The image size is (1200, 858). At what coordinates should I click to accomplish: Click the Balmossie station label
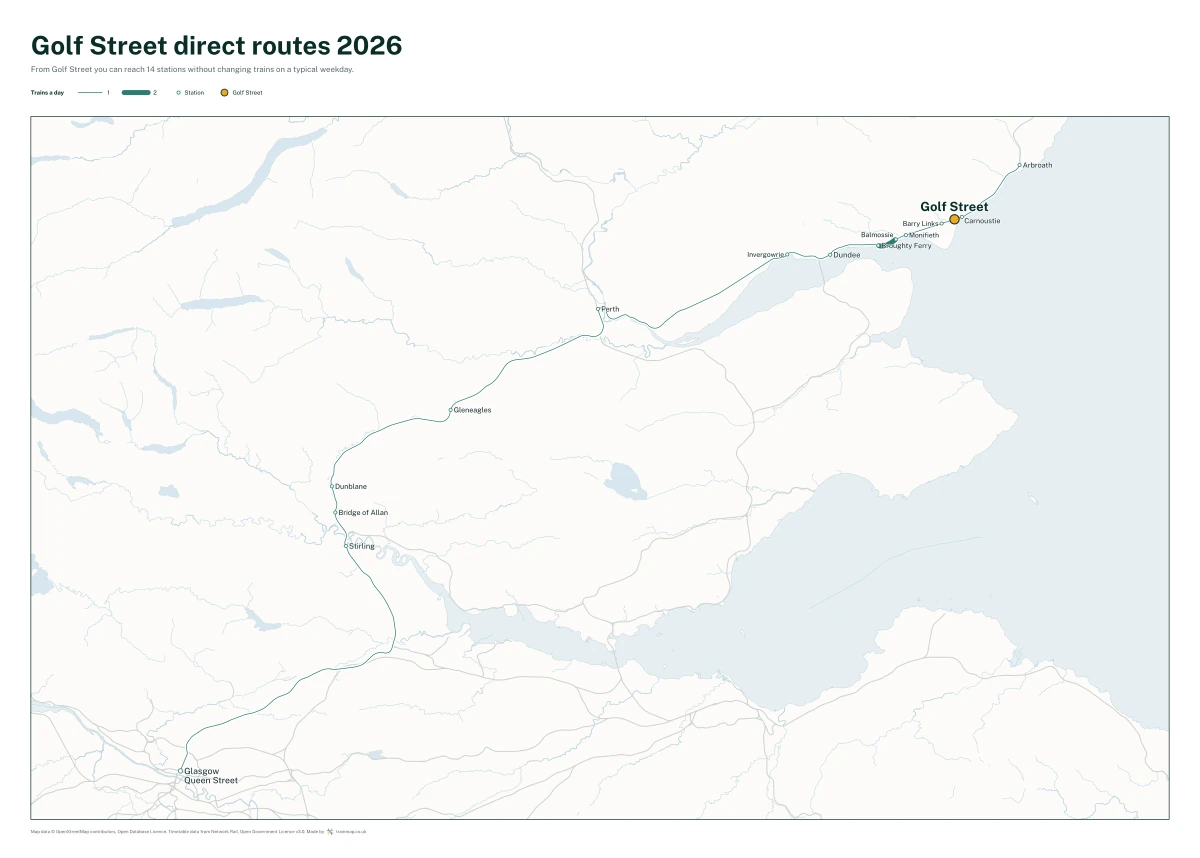tap(877, 235)
